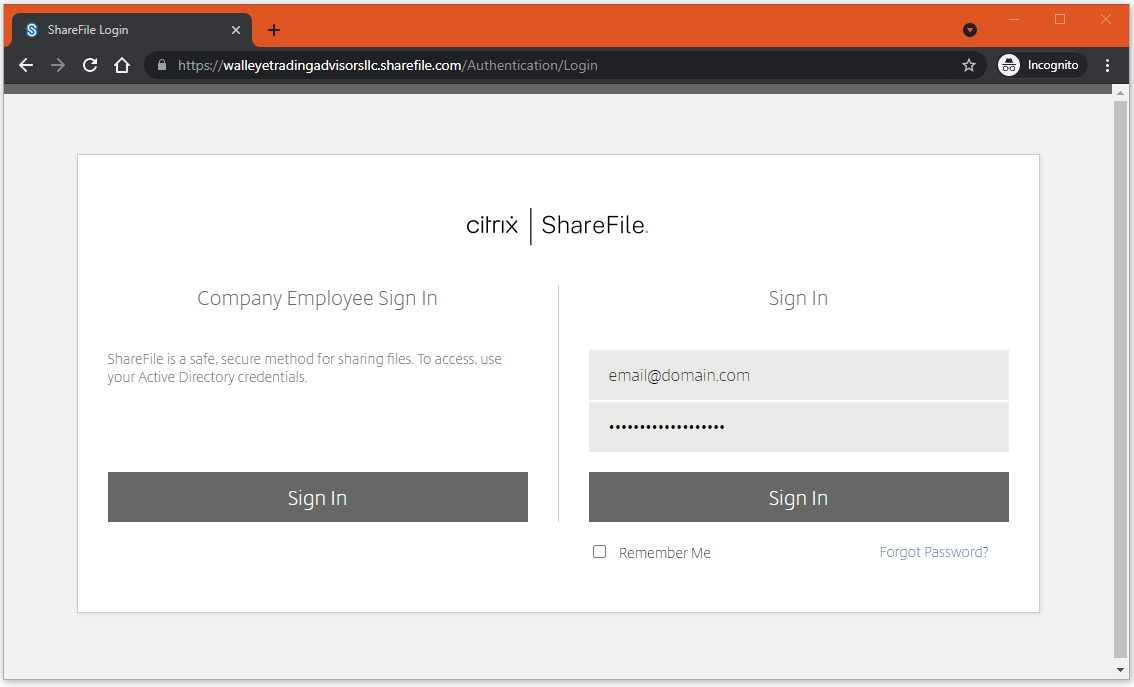Viewport: 1134px width, 687px height.
Task: Open the Forgot Password link
Action: click(934, 552)
